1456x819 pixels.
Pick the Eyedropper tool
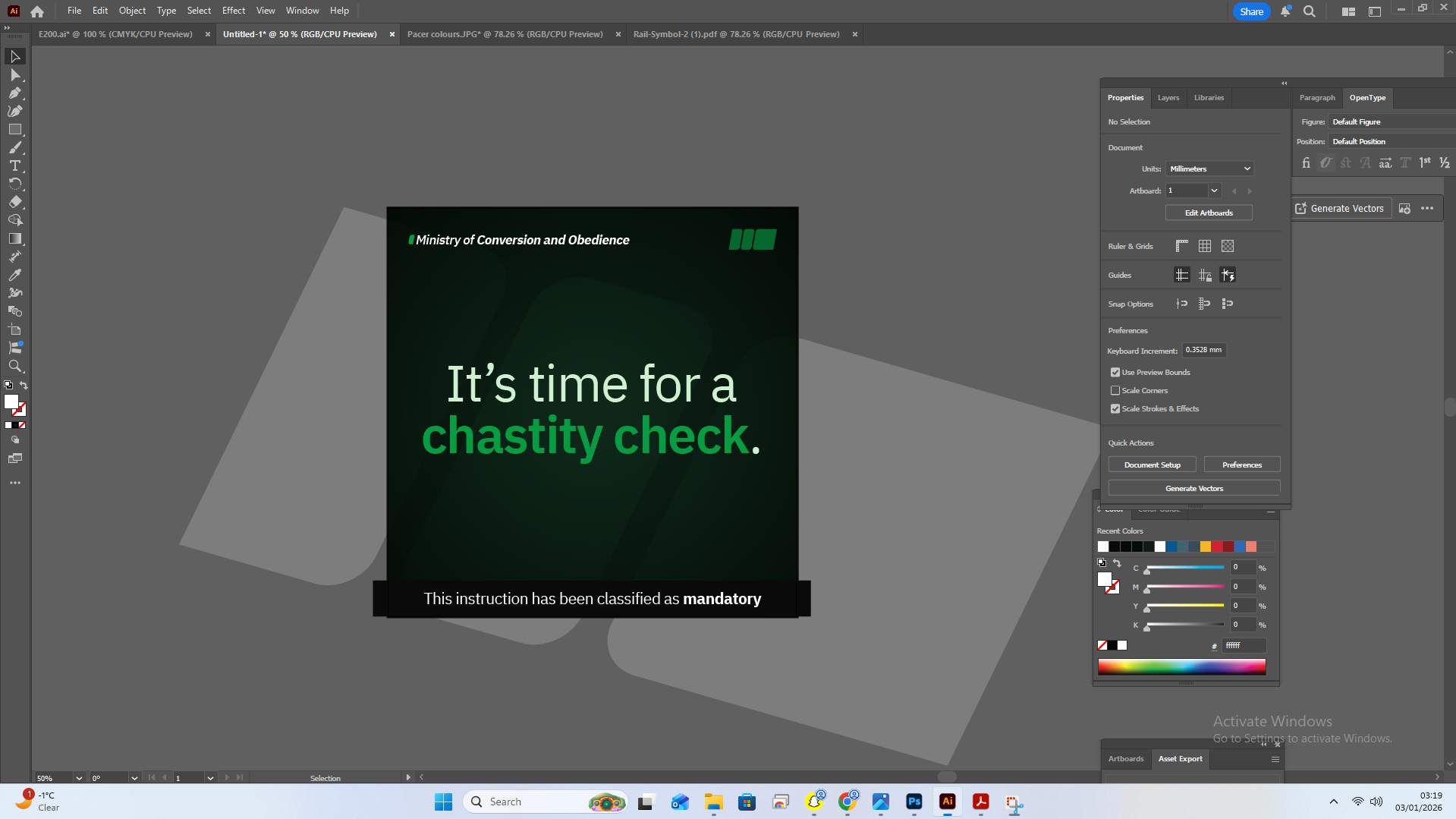(x=14, y=275)
